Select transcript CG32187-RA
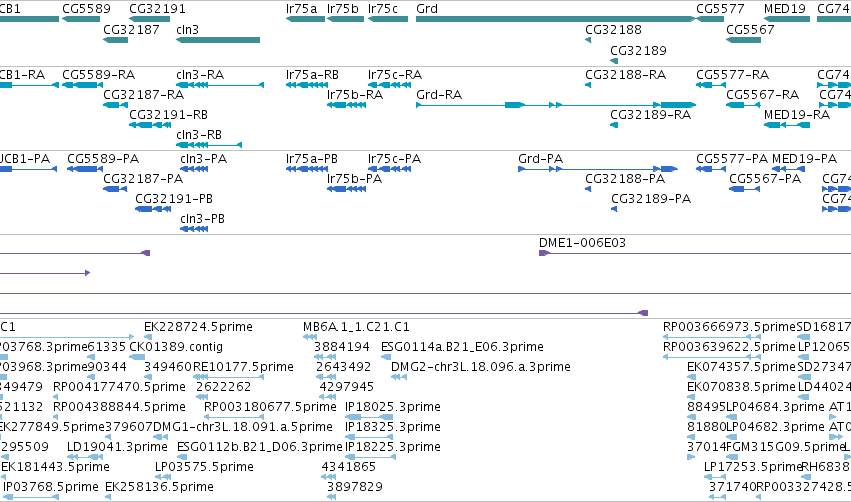 click(116, 105)
